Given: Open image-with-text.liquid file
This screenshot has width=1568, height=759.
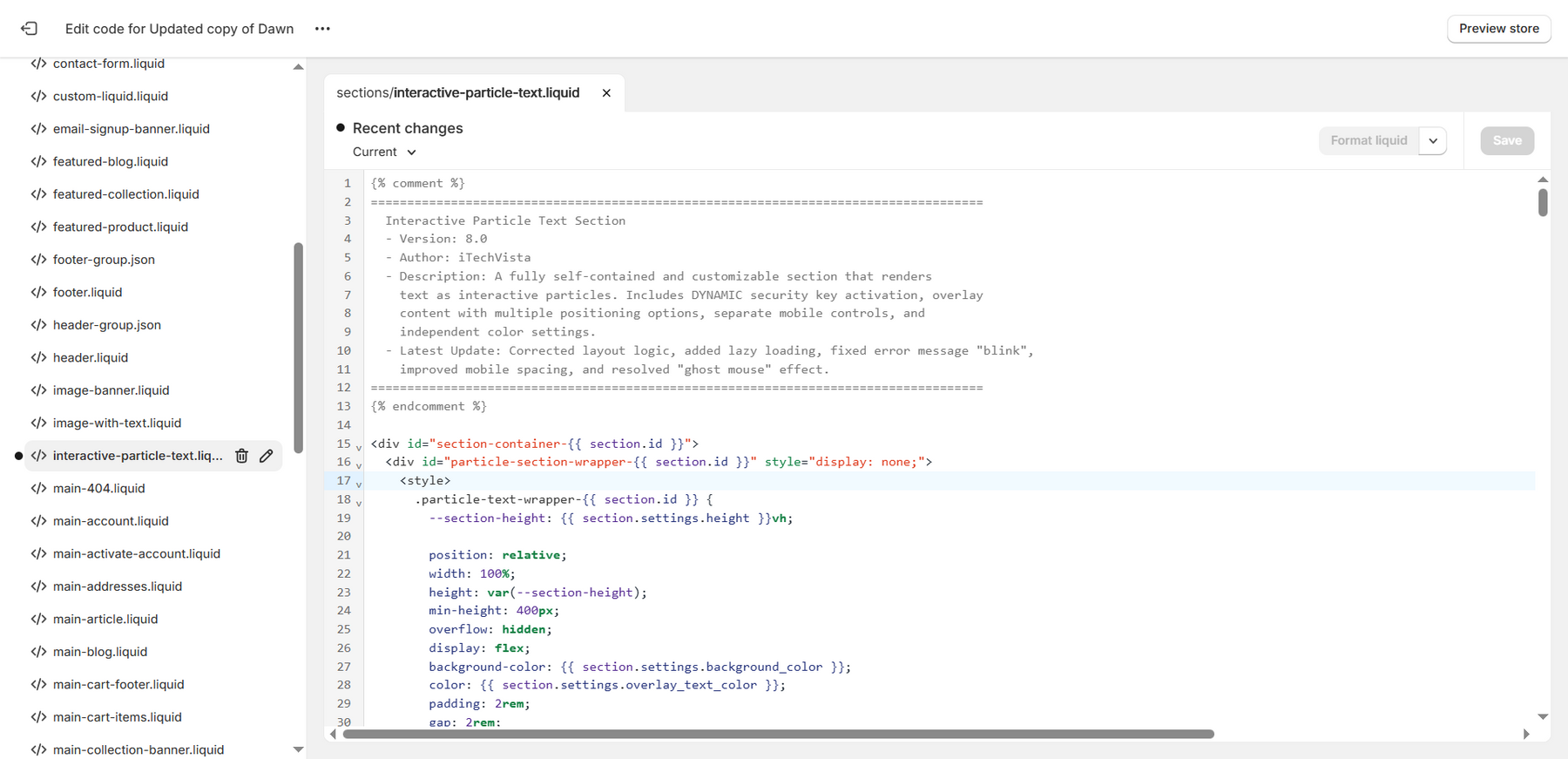Looking at the screenshot, I should [x=118, y=423].
